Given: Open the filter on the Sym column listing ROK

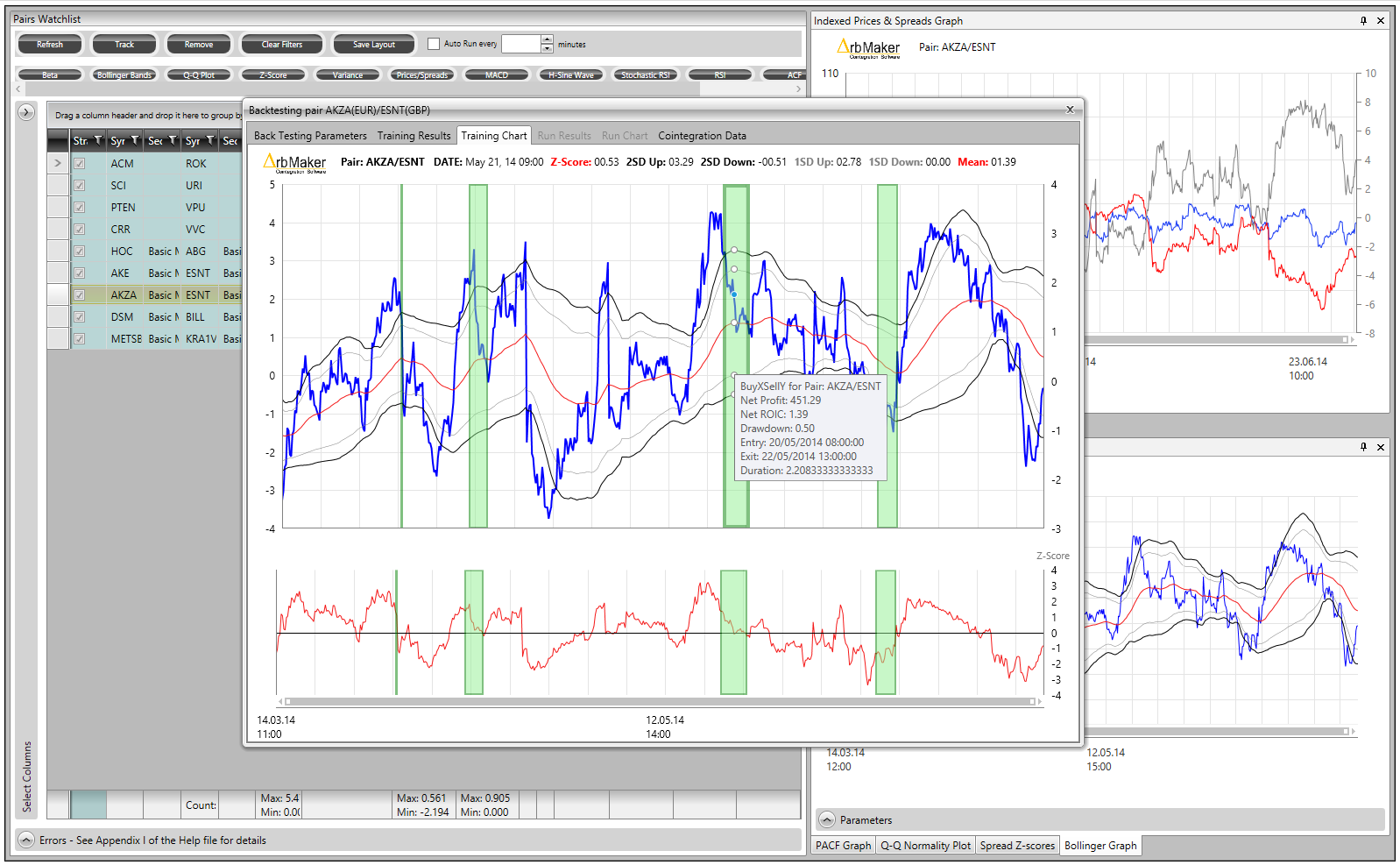Looking at the screenshot, I should click(210, 140).
